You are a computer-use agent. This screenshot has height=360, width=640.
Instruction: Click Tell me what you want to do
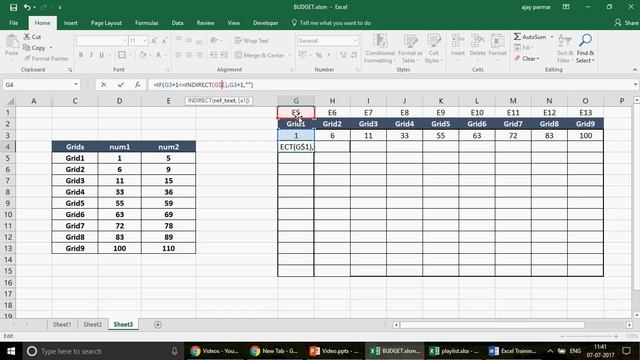pos(331,23)
